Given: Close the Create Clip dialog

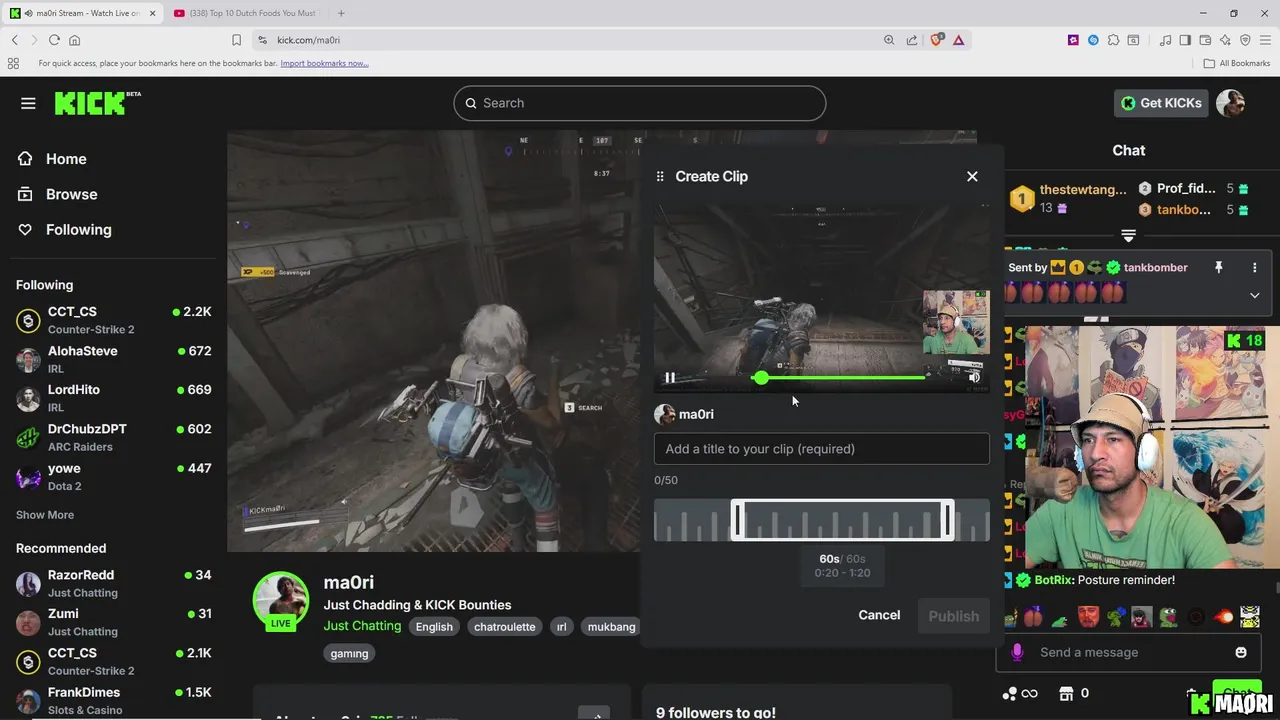Looking at the screenshot, I should click(x=972, y=176).
